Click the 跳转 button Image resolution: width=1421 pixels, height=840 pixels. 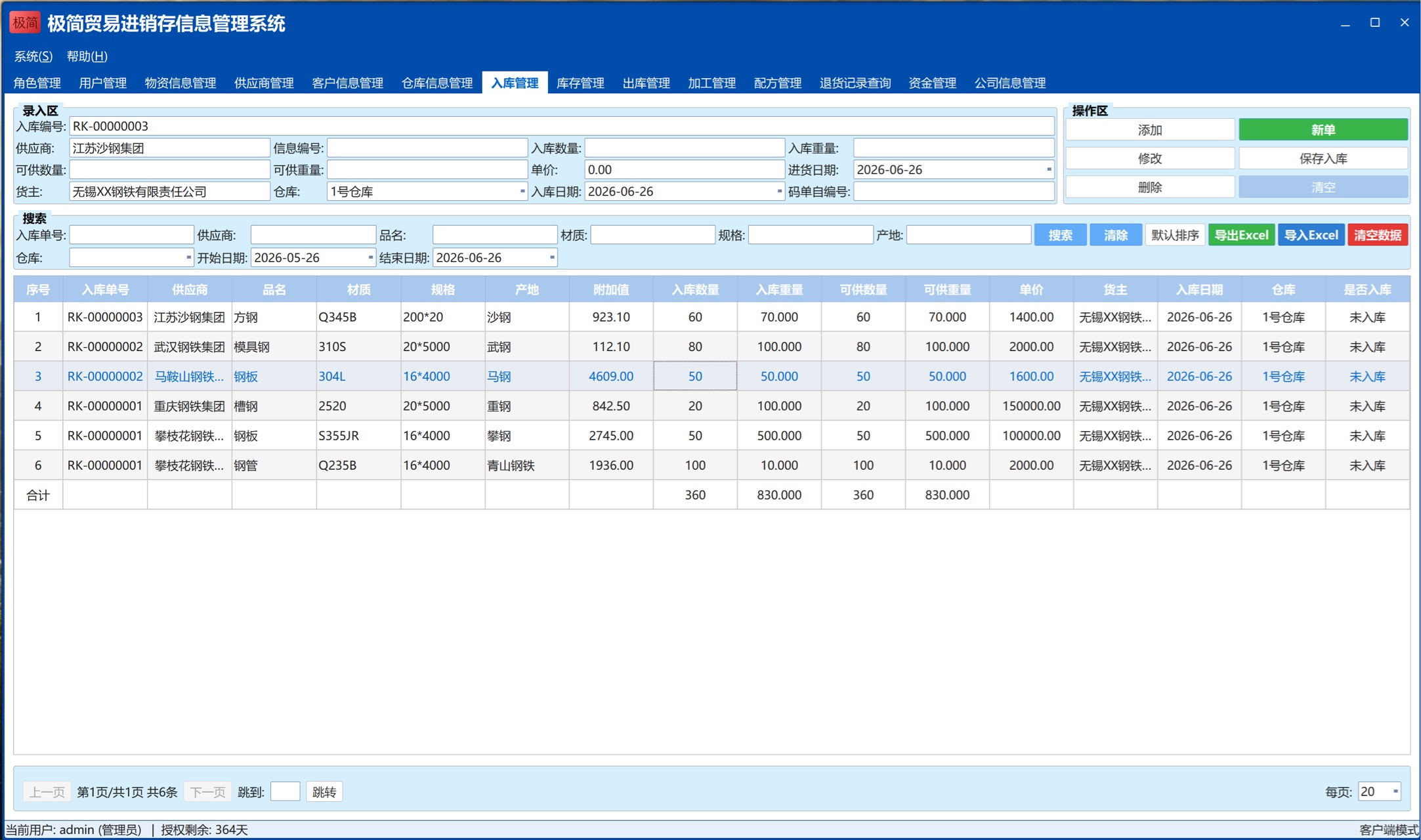[324, 792]
